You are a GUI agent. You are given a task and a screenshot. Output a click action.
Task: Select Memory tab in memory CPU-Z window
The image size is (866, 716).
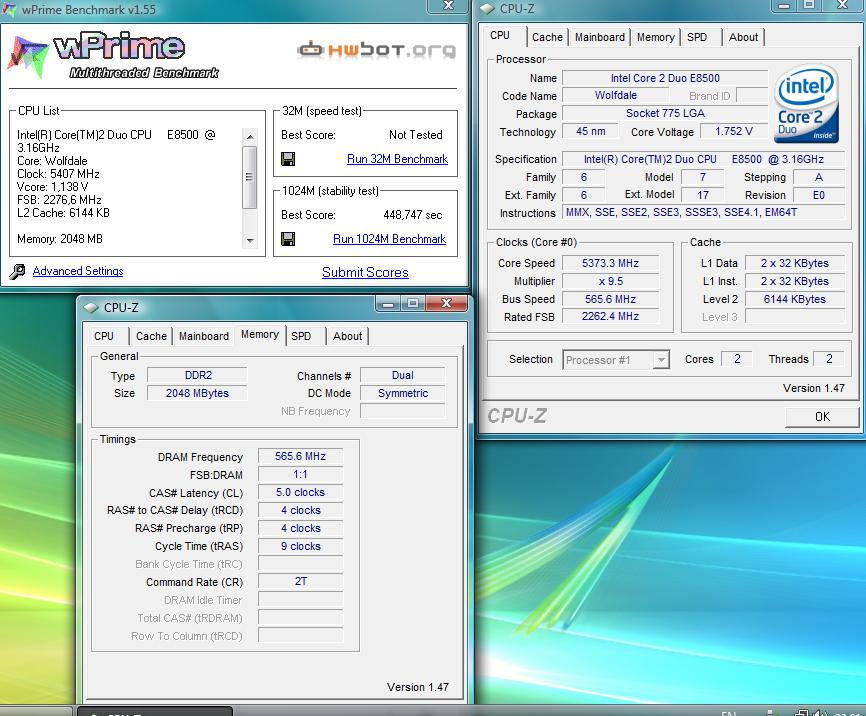pyautogui.click(x=260, y=334)
